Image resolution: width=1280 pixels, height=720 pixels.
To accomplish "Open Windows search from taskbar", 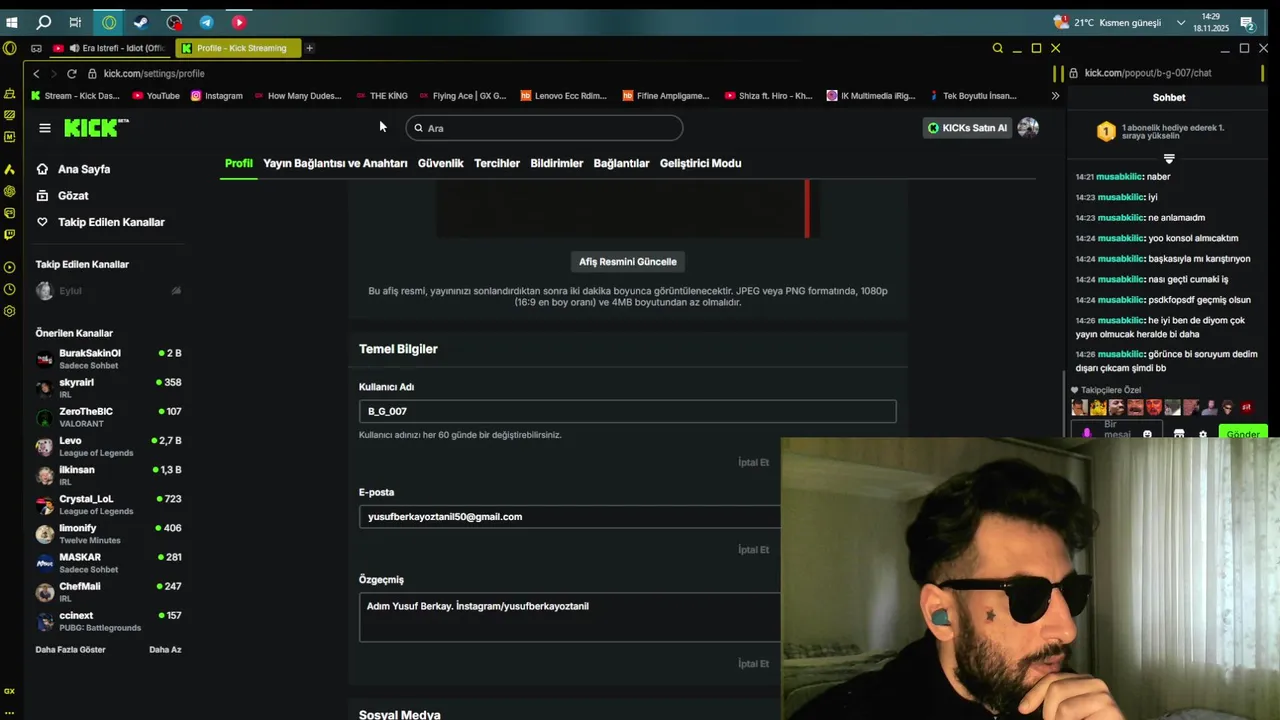I will [x=44, y=22].
